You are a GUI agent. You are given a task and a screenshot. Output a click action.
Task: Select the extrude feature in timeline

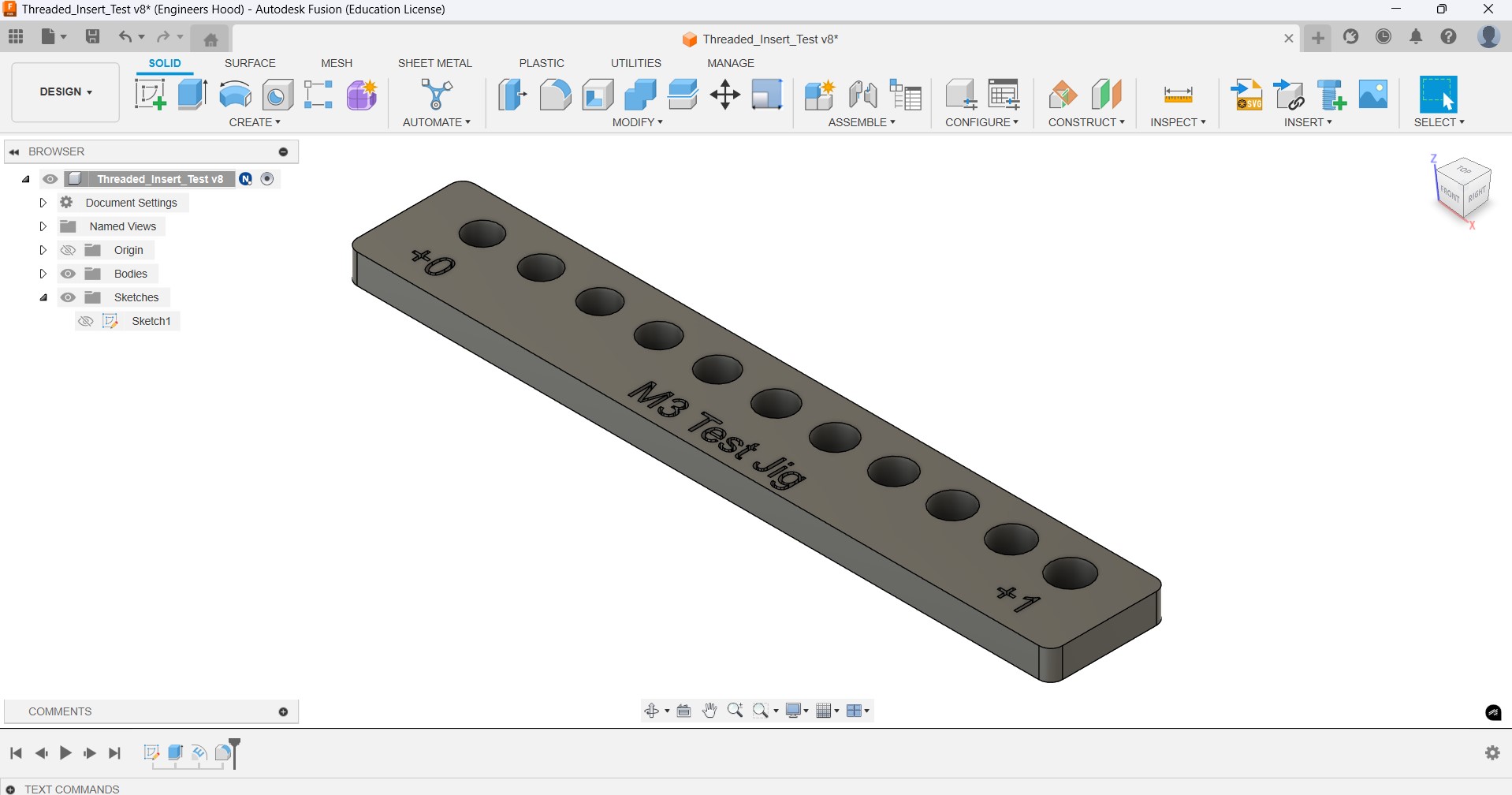pyautogui.click(x=175, y=752)
